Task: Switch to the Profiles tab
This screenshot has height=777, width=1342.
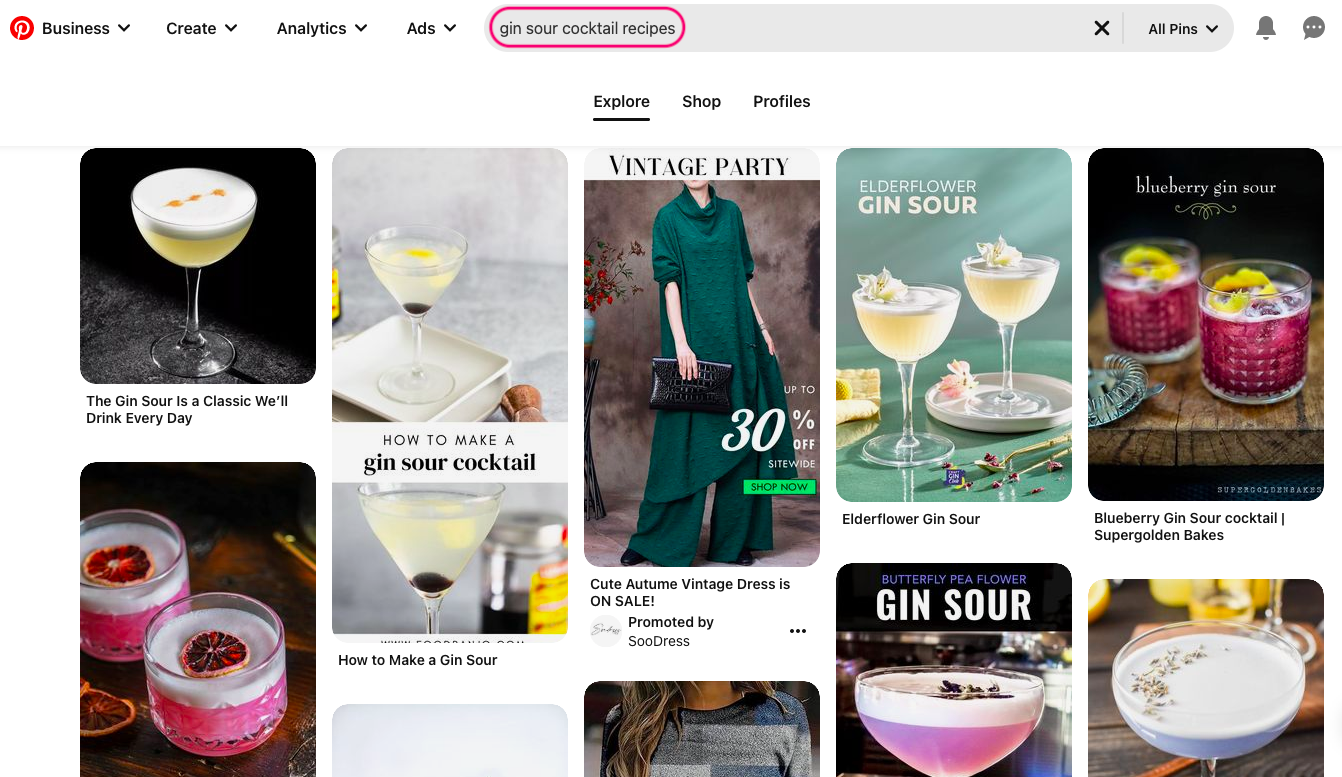Action: pyautogui.click(x=781, y=101)
